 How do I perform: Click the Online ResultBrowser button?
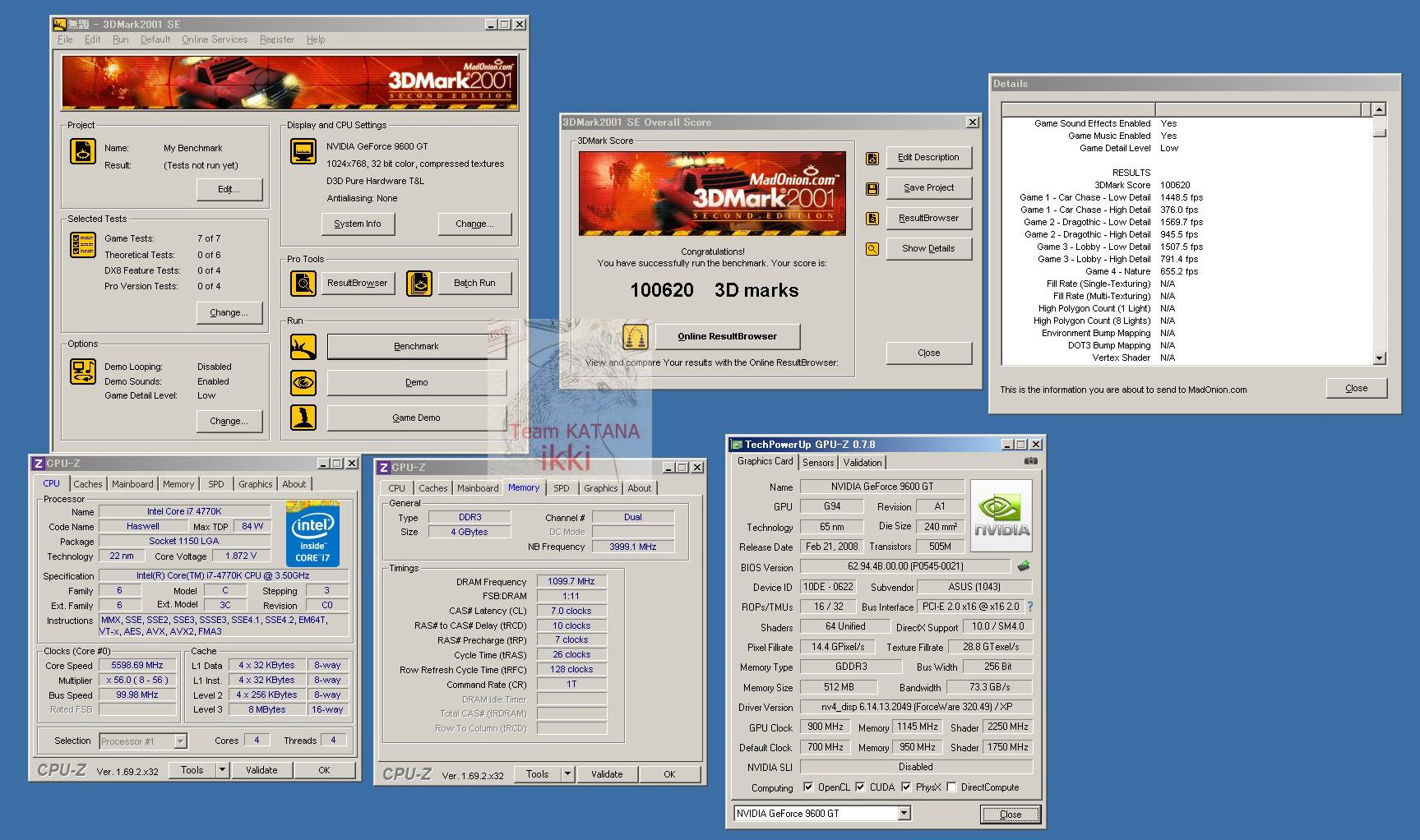point(727,336)
